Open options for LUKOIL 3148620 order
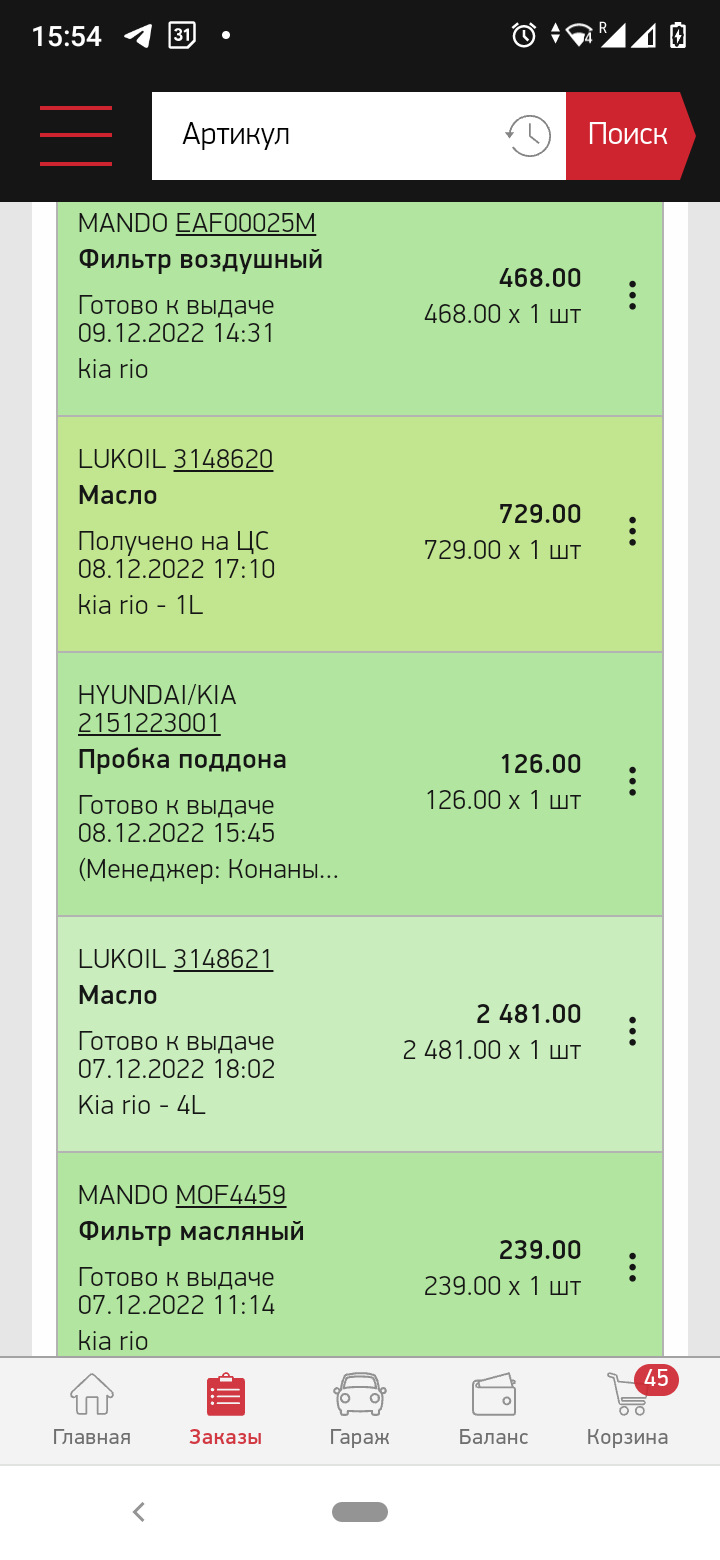This screenshot has height=1560, width=720. [632, 531]
